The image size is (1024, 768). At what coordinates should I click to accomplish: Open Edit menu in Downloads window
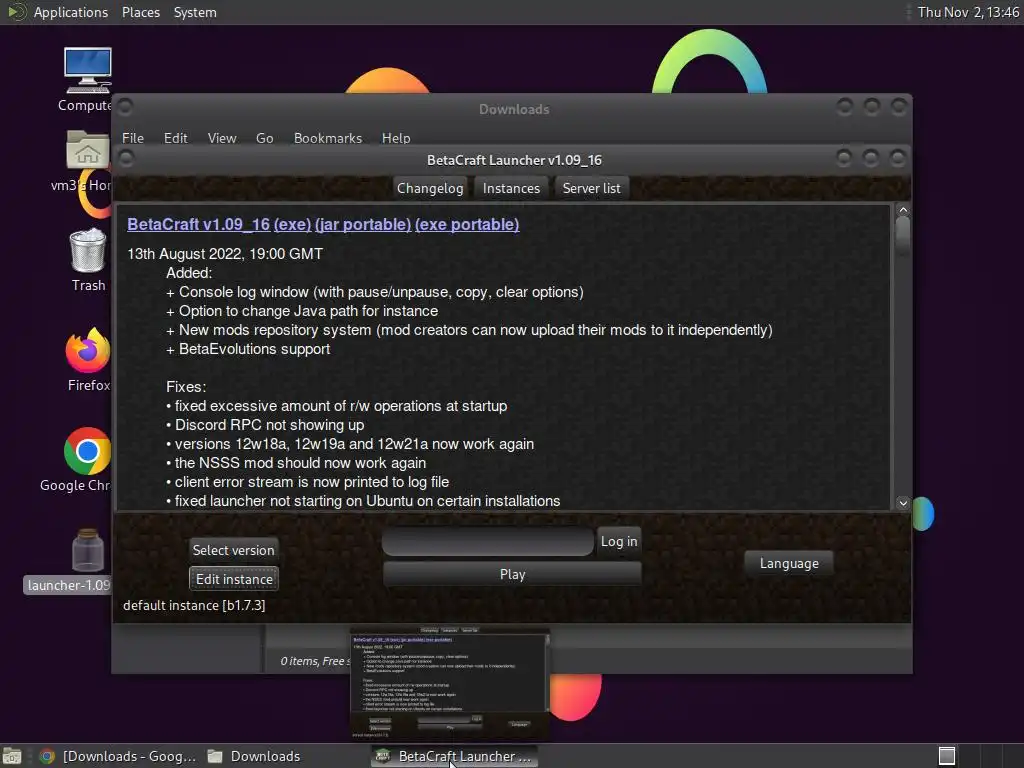(x=175, y=138)
